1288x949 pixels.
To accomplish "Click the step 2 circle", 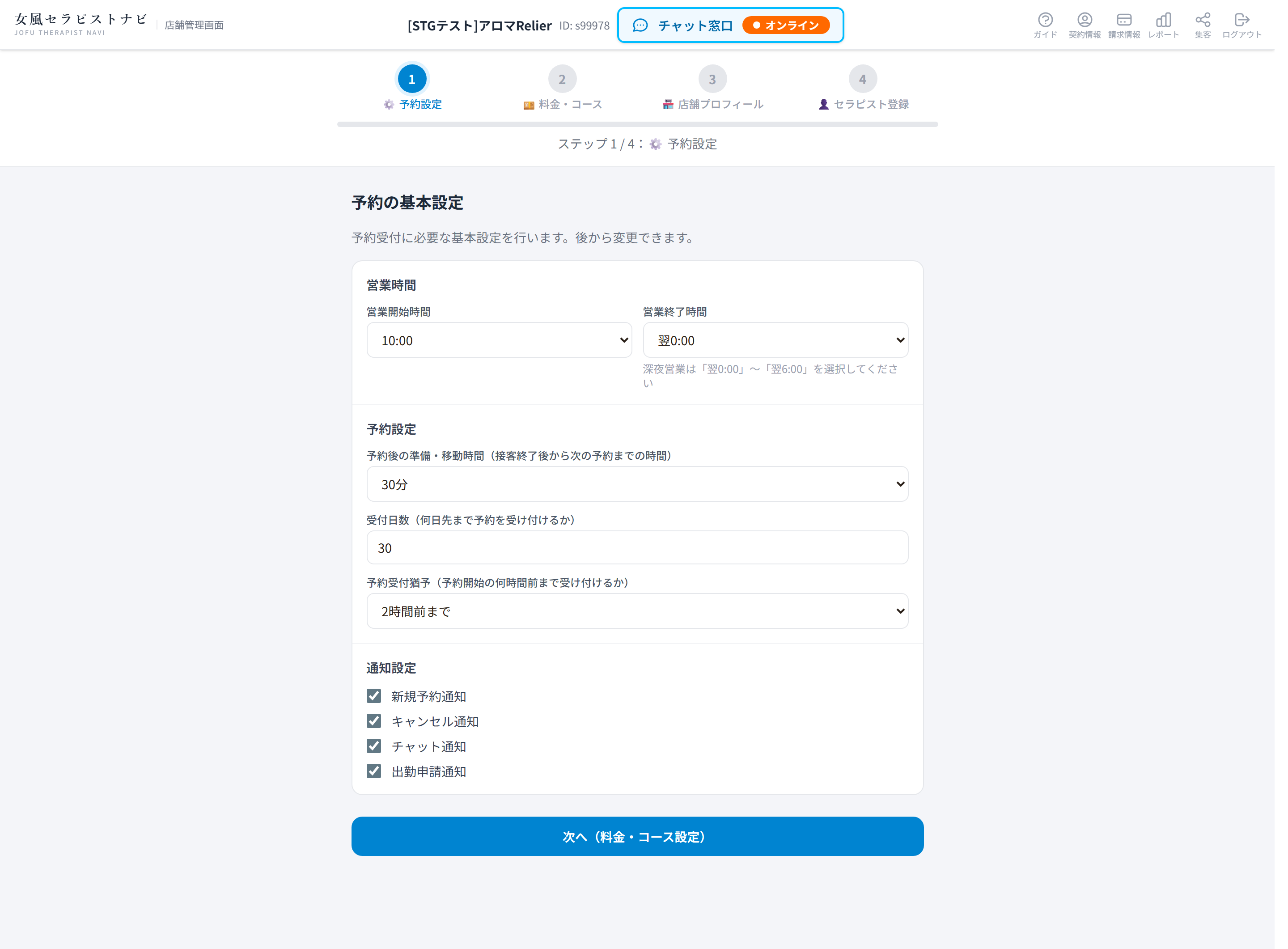I will pyautogui.click(x=563, y=79).
